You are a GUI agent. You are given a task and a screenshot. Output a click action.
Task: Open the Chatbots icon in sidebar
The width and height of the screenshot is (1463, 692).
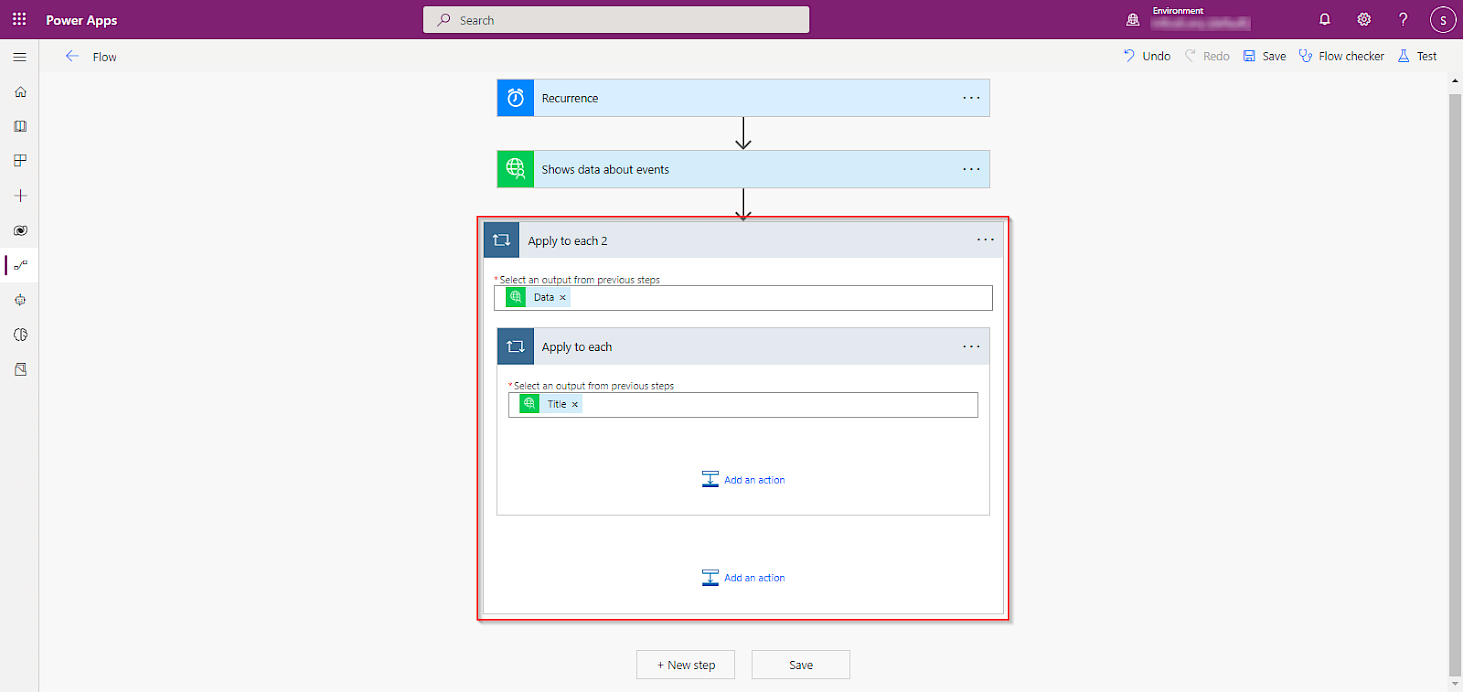[x=20, y=300]
